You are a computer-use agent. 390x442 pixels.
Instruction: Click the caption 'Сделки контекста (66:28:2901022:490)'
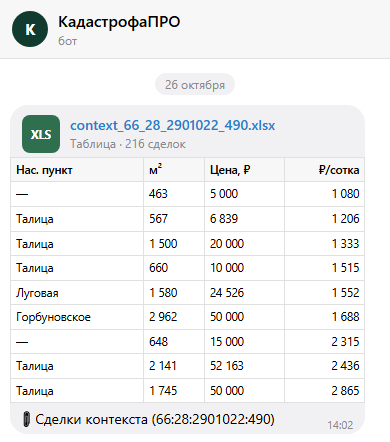155,419
